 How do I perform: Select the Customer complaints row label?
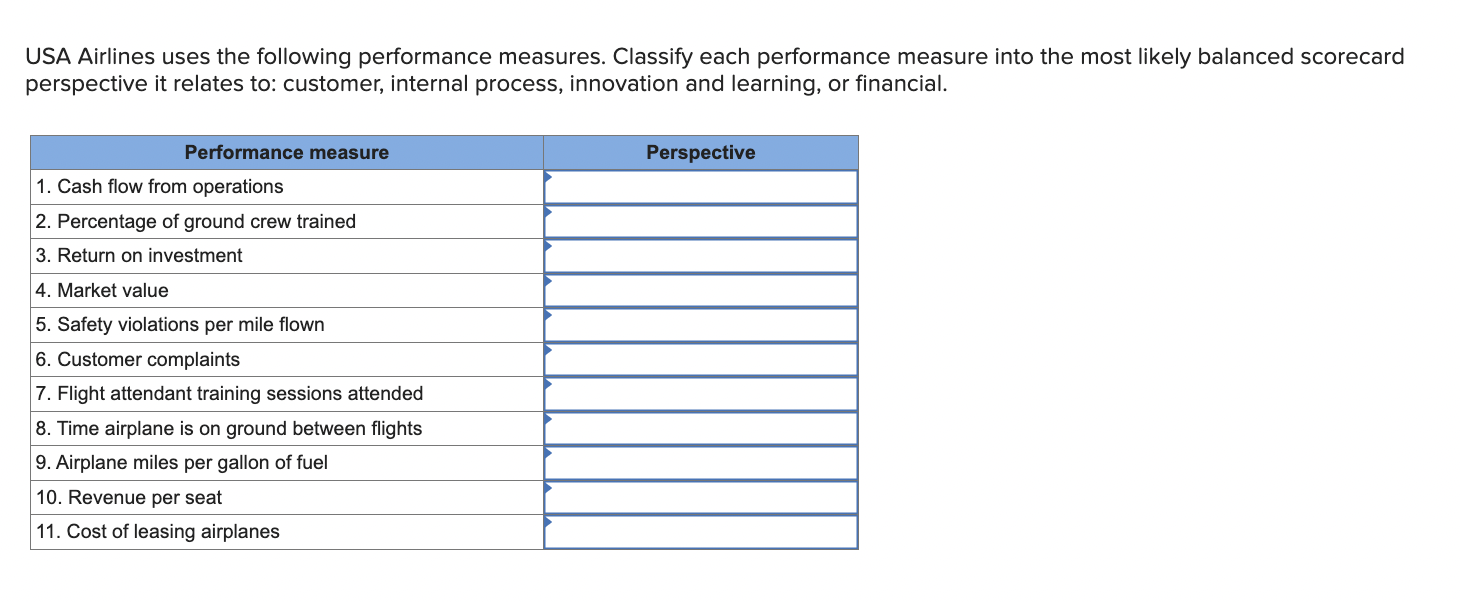click(140, 359)
